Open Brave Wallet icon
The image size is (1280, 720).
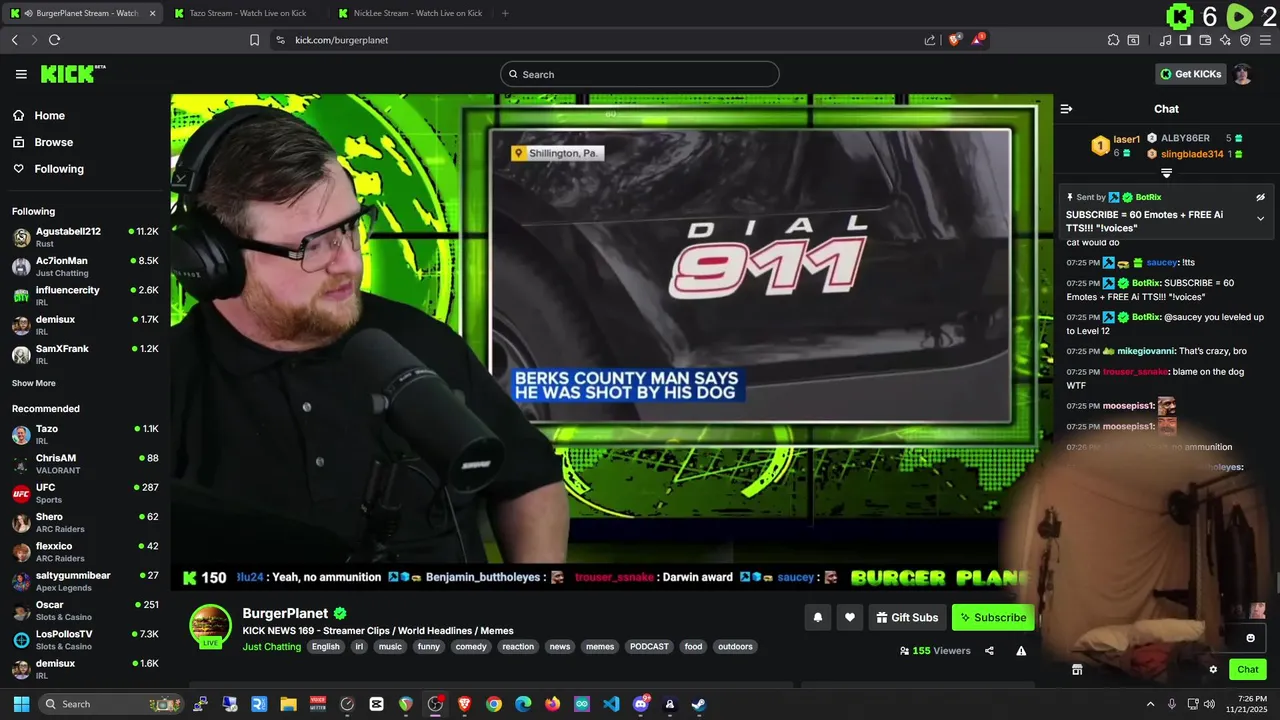1205,40
